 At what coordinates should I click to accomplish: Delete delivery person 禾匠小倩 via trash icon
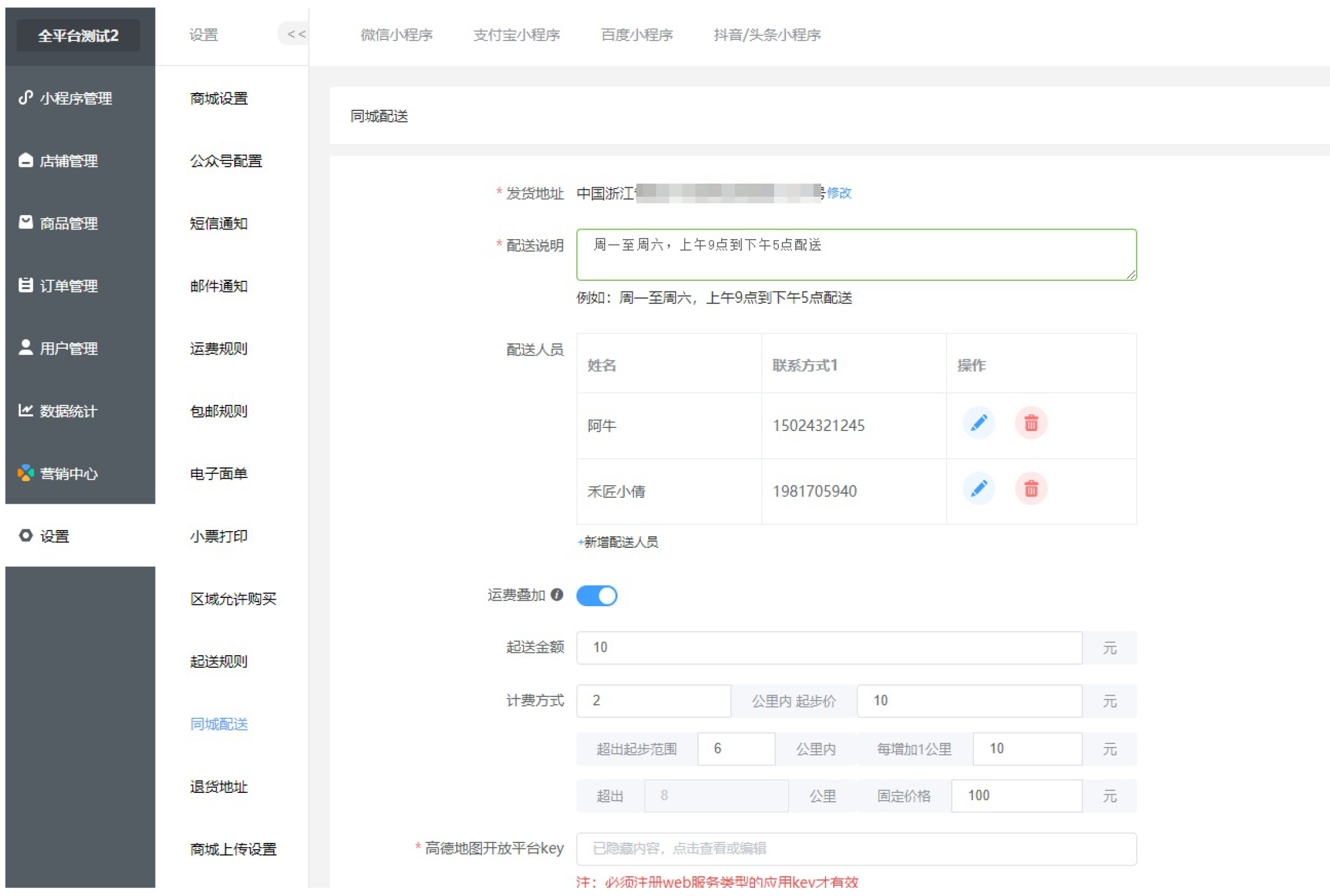pyautogui.click(x=1031, y=489)
